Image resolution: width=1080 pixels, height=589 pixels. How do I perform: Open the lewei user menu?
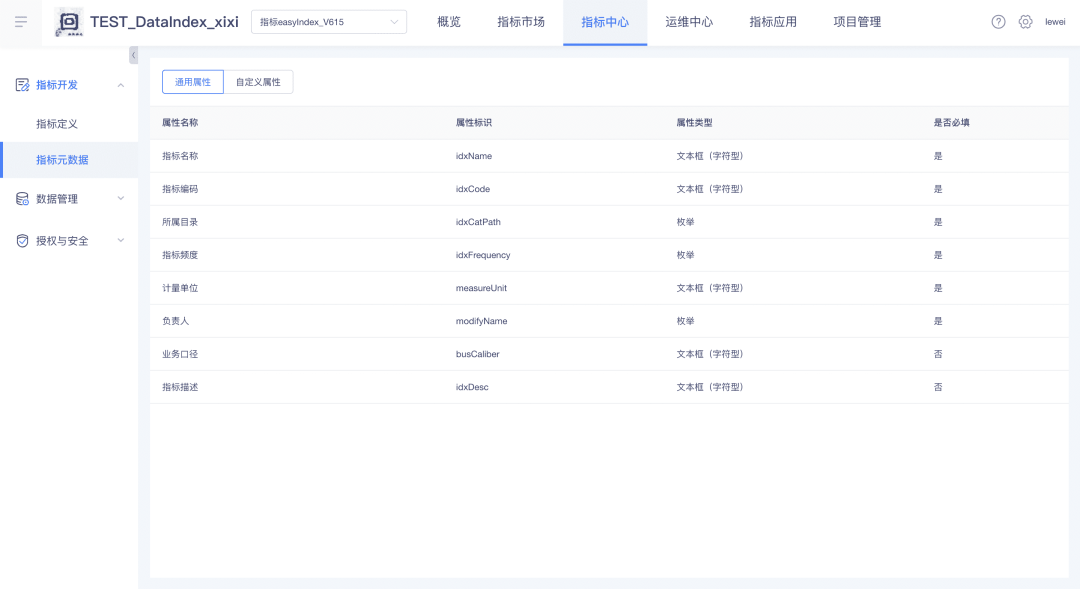[x=1055, y=22]
